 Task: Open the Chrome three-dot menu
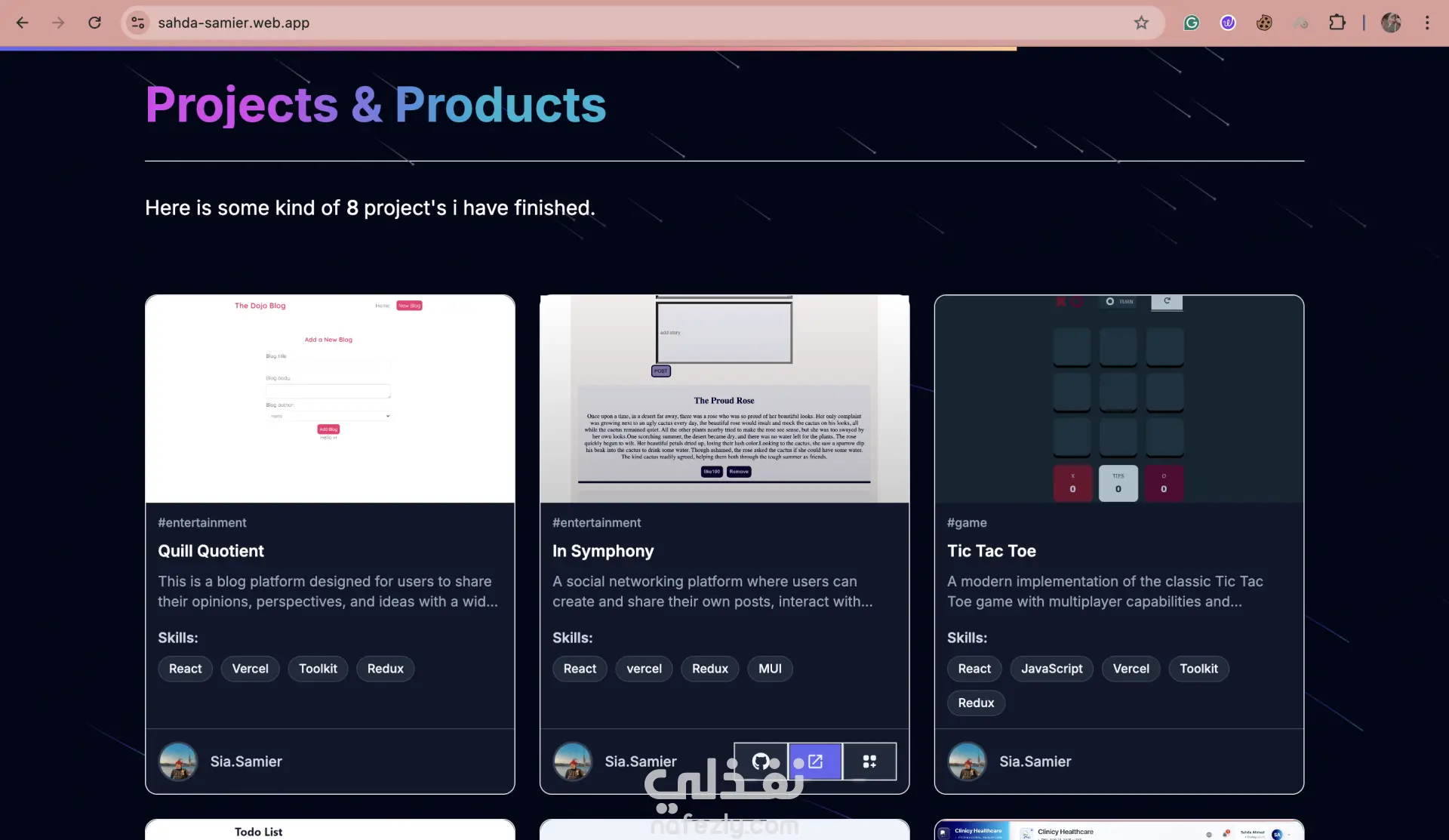point(1427,23)
